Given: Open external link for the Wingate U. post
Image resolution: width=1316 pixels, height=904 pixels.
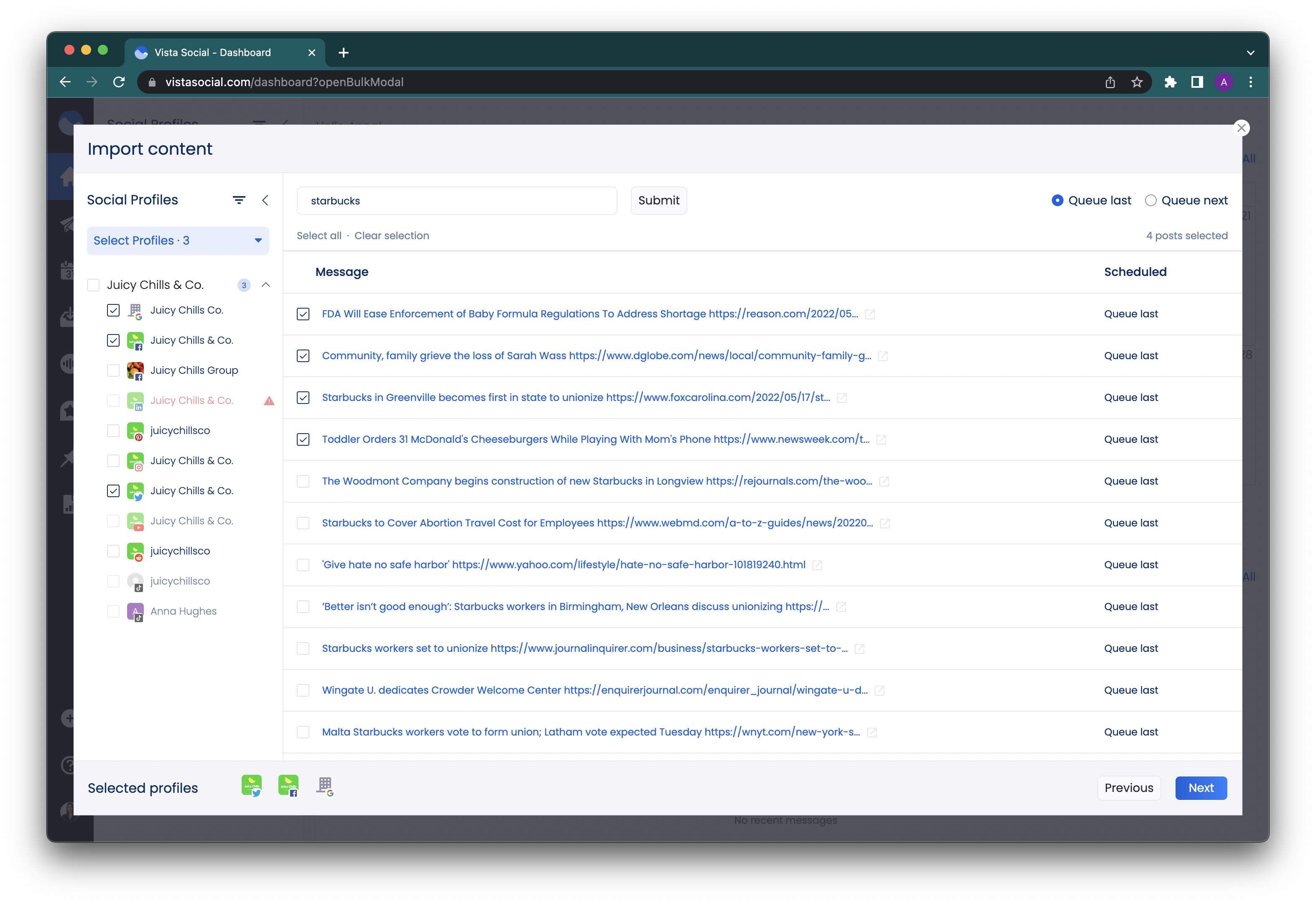Looking at the screenshot, I should [x=880, y=691].
